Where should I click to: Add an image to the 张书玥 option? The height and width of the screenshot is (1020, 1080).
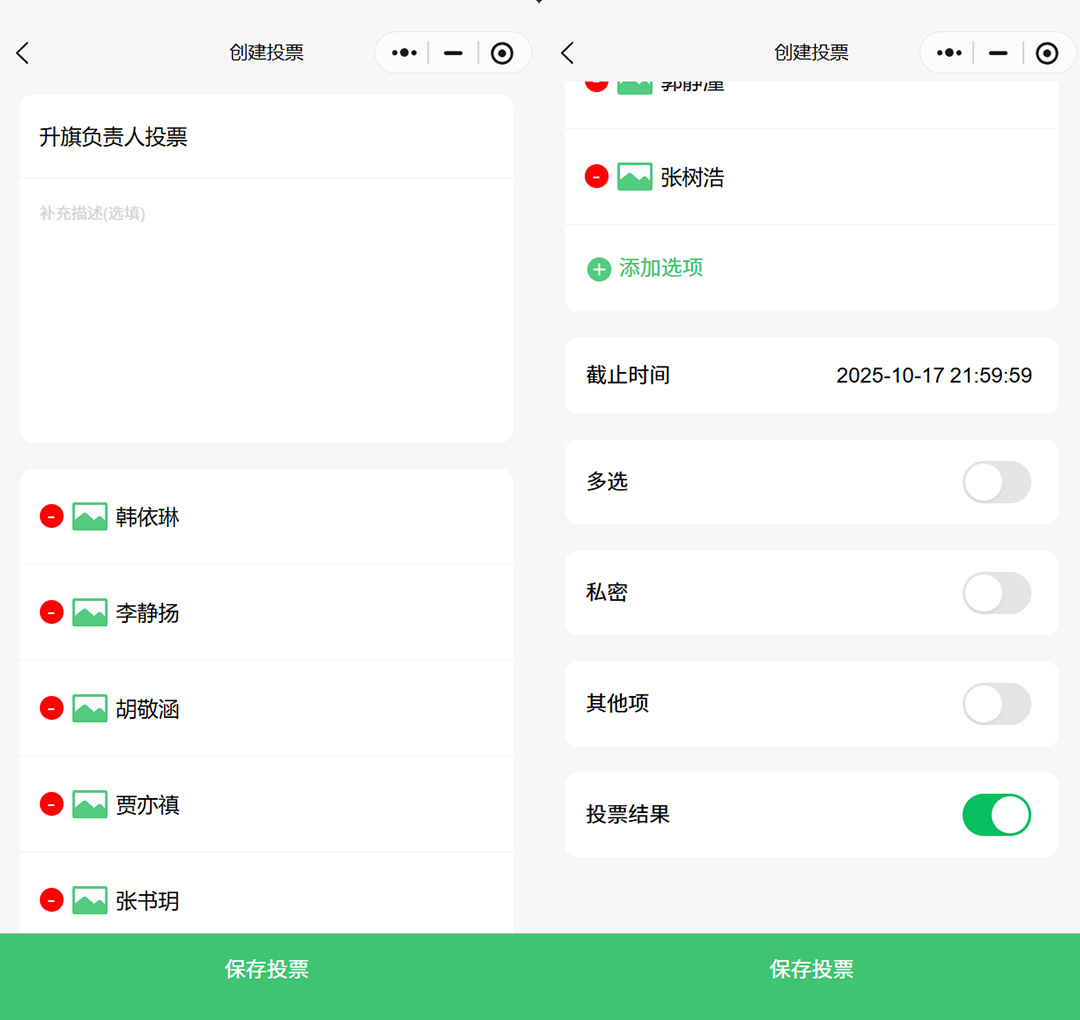90,900
